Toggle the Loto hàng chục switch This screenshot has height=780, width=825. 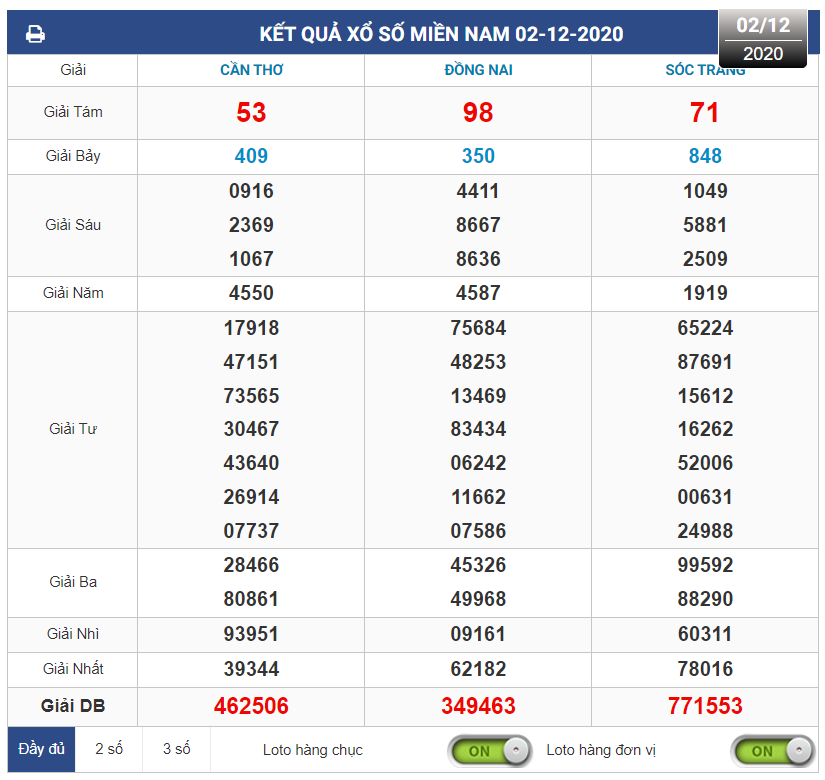(489, 750)
